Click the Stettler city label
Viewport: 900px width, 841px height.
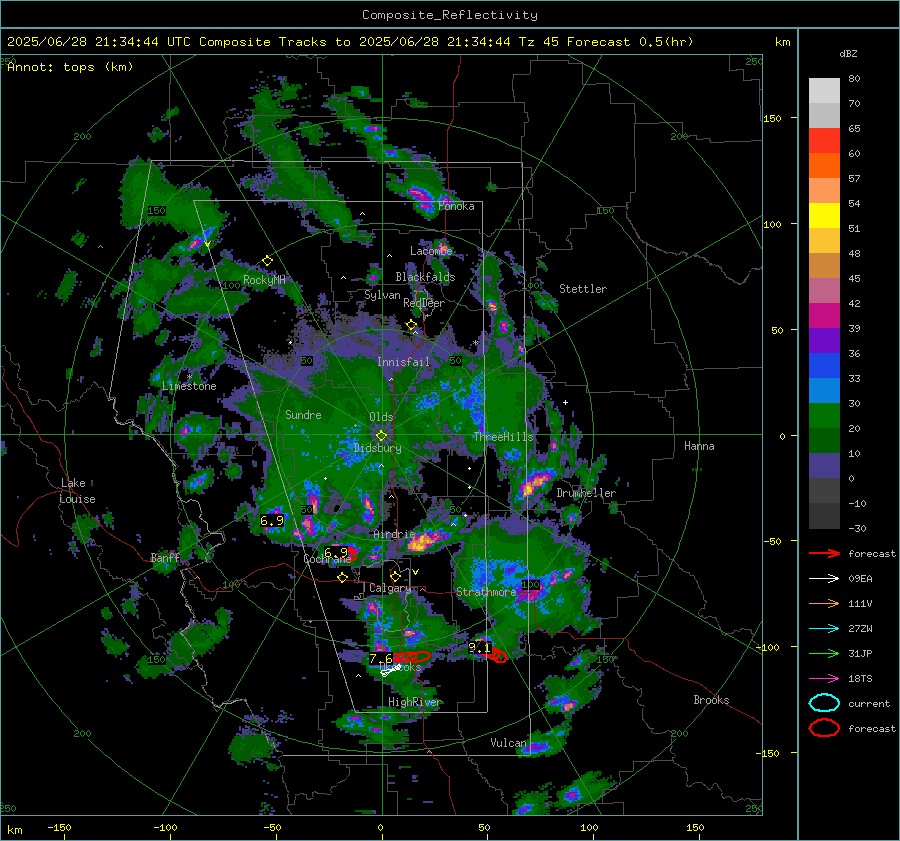coord(583,289)
